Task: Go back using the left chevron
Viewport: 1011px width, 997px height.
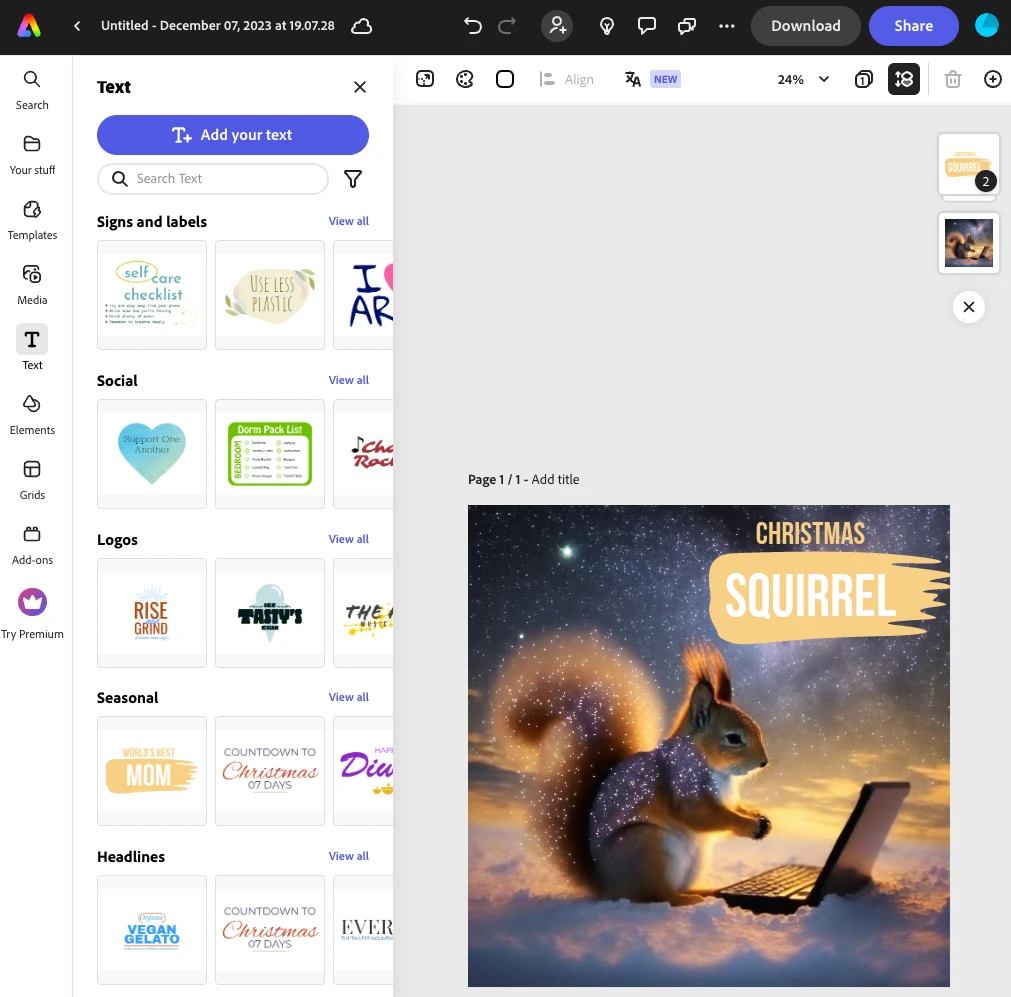Action: click(77, 26)
